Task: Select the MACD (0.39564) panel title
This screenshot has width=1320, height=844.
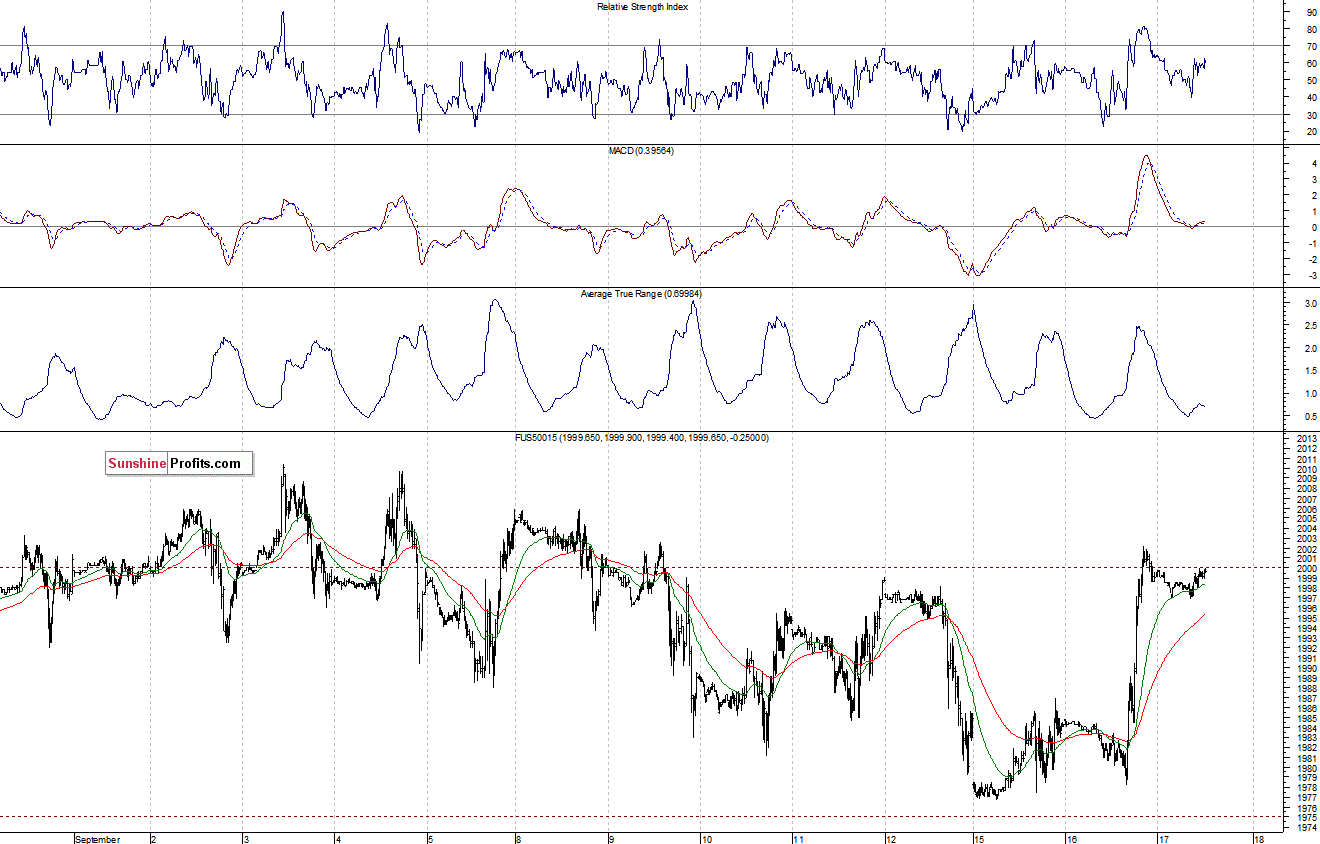Action: pyautogui.click(x=643, y=150)
